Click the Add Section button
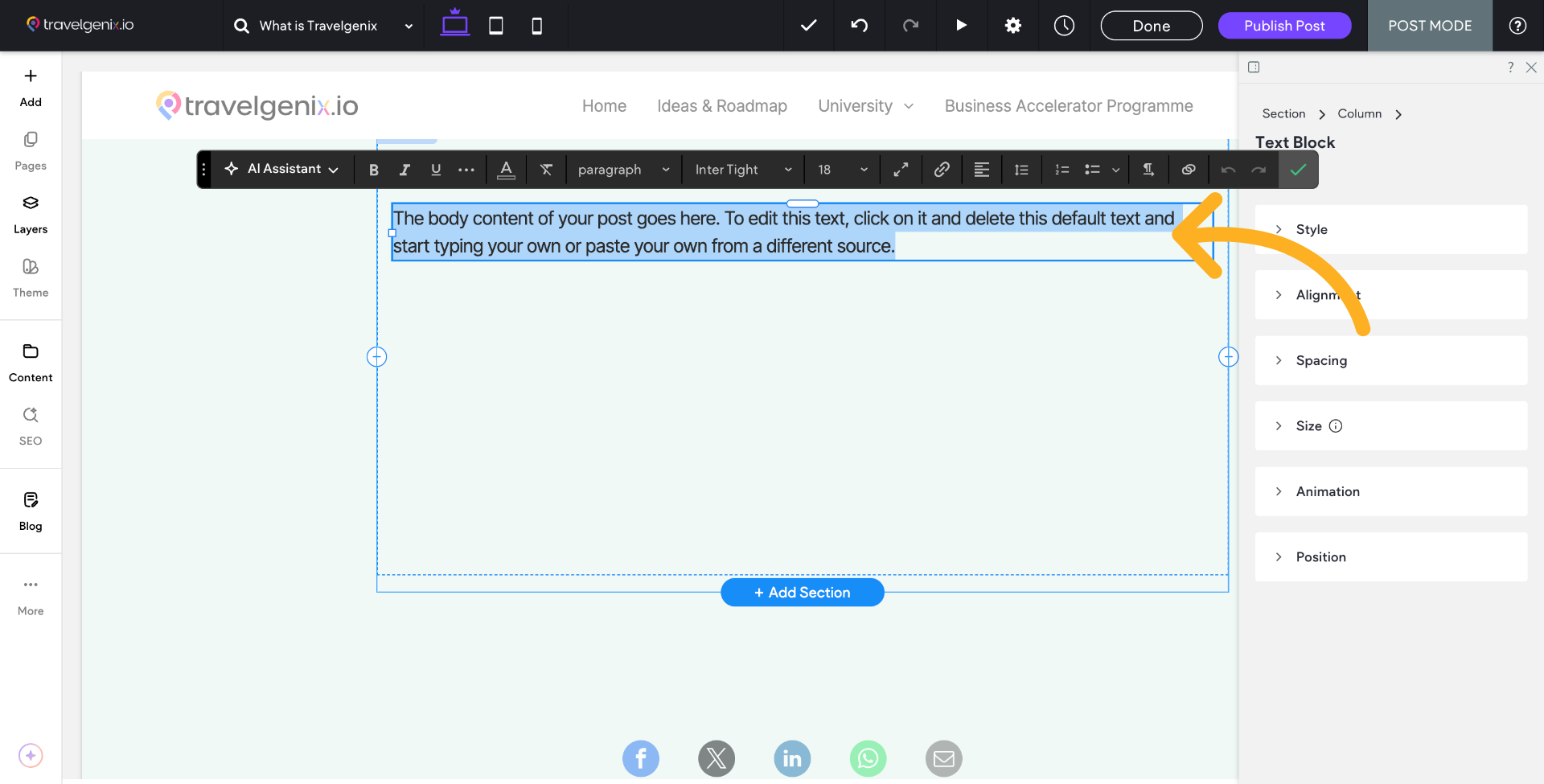 click(x=802, y=592)
